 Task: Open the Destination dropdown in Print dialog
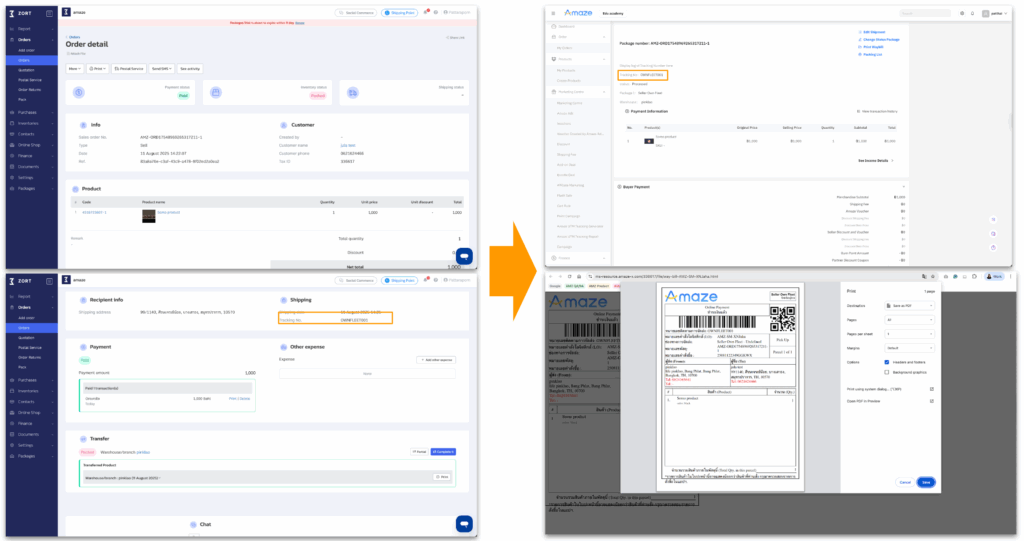910,305
